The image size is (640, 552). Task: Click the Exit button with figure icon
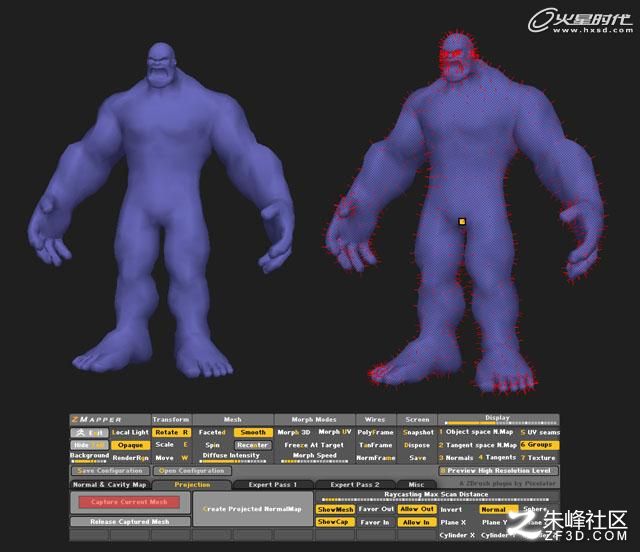coord(89,432)
